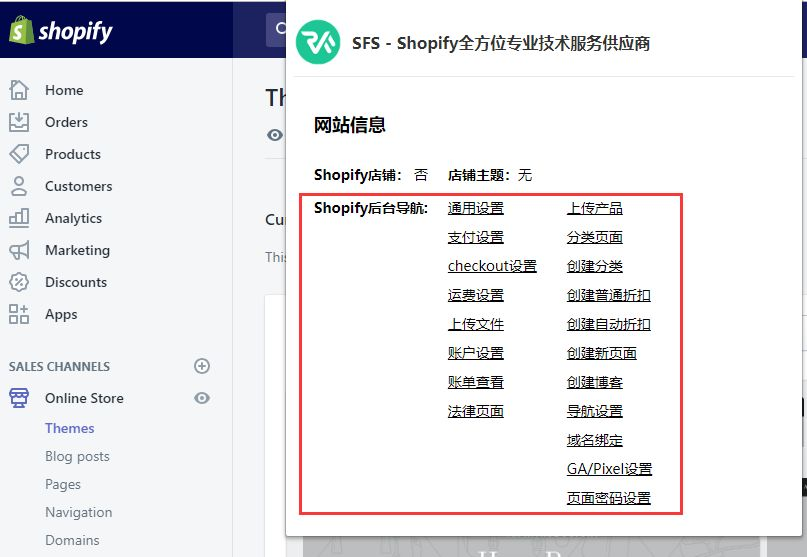
Task: Click the Marketing megaphone icon
Action: 19,250
